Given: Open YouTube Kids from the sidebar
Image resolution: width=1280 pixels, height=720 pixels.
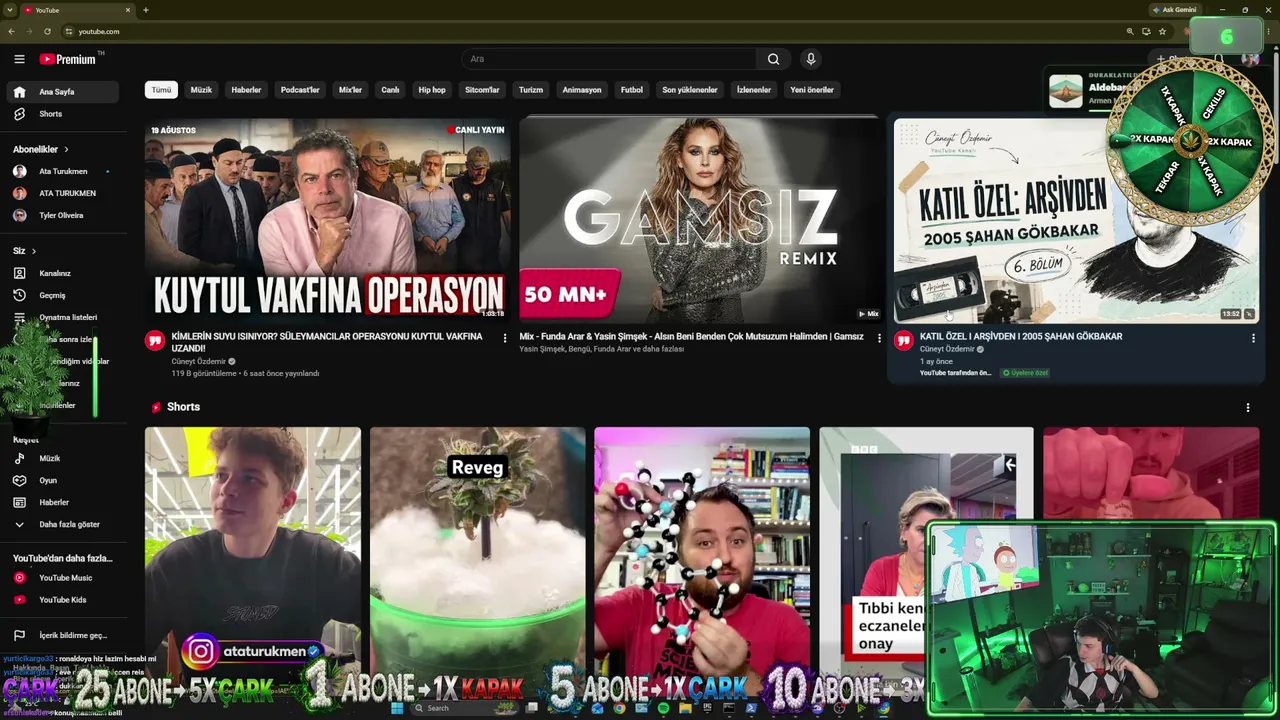Looking at the screenshot, I should pyautogui.click(x=62, y=600).
